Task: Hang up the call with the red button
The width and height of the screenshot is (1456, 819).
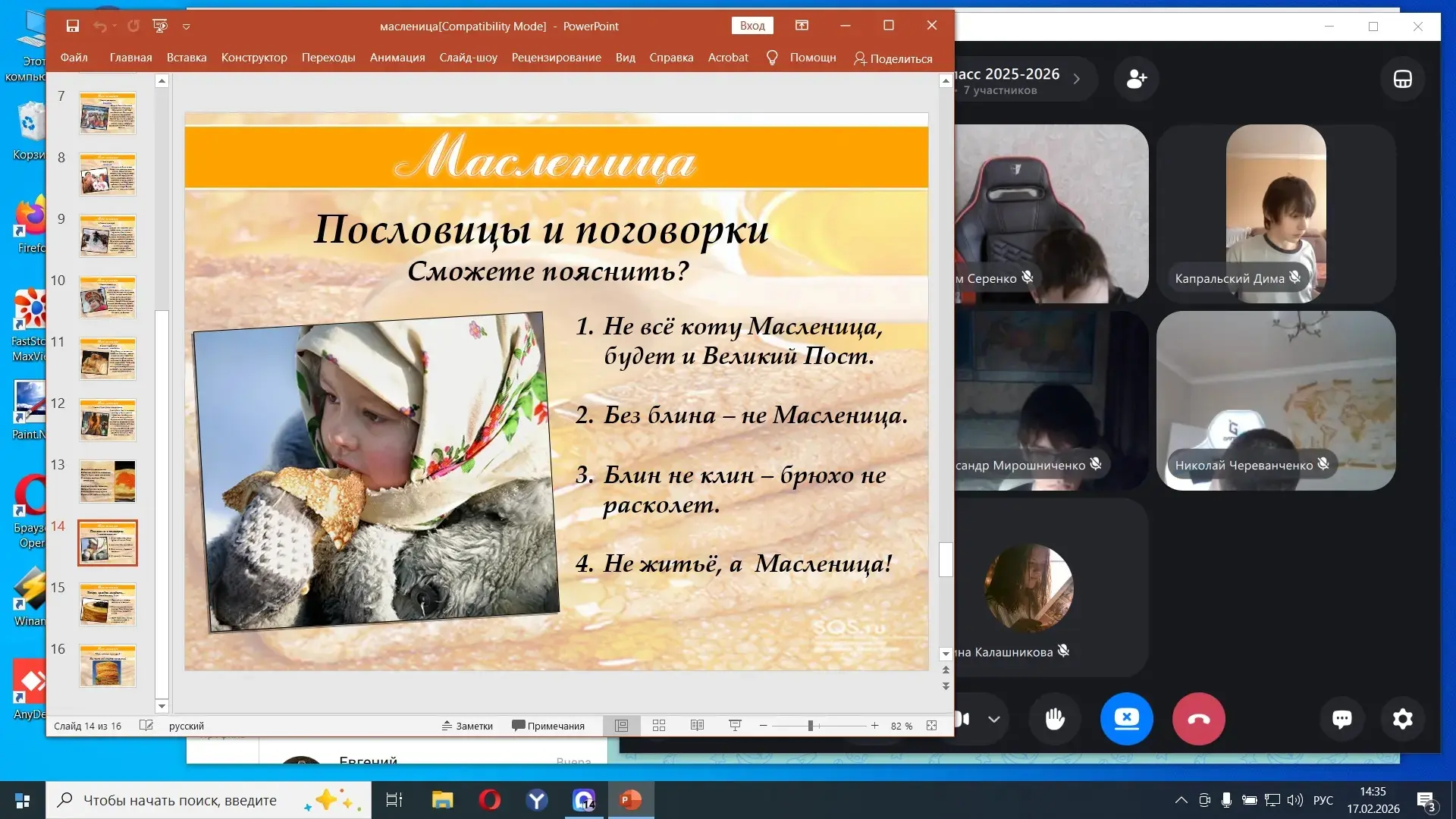Action: [1199, 719]
